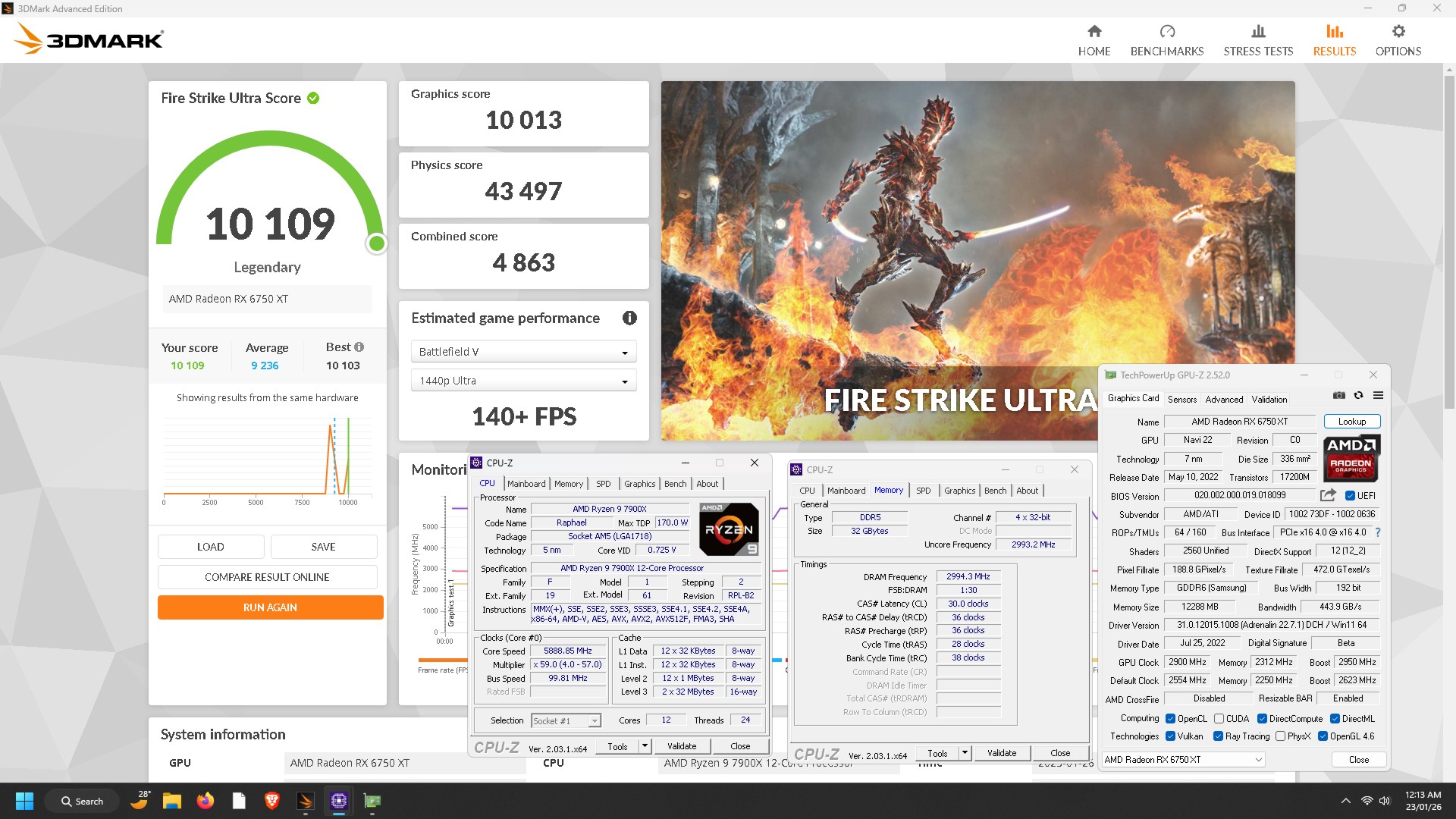Toggle the OpenCL checkbox in GPU-Z
The height and width of the screenshot is (819, 1456).
pyautogui.click(x=1170, y=719)
